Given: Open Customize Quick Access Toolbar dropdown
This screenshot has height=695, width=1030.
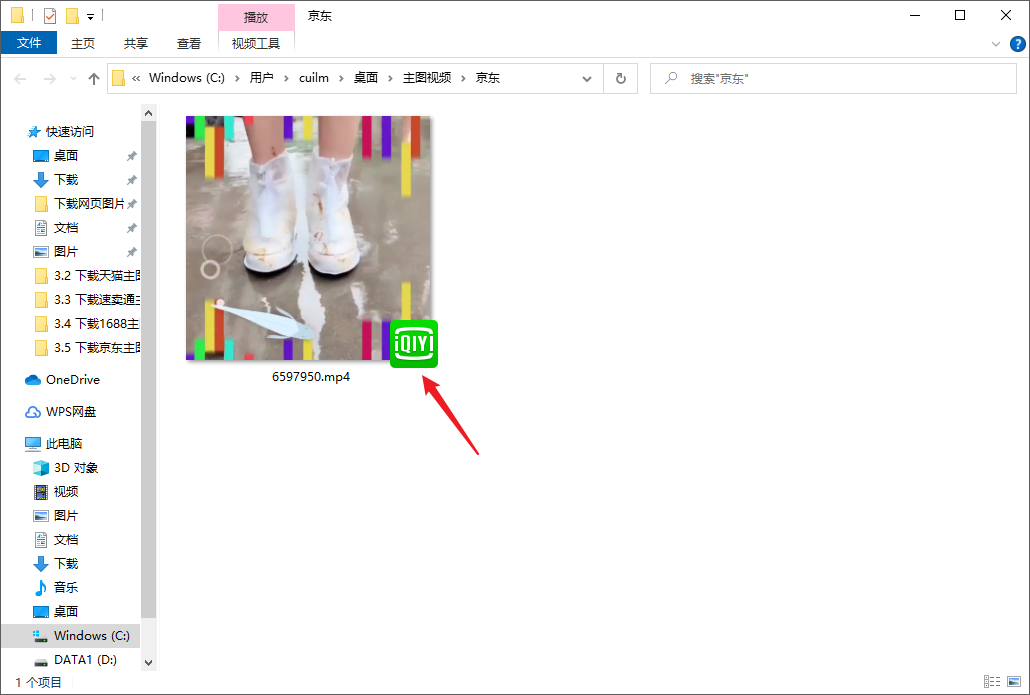Looking at the screenshot, I should tap(91, 16).
